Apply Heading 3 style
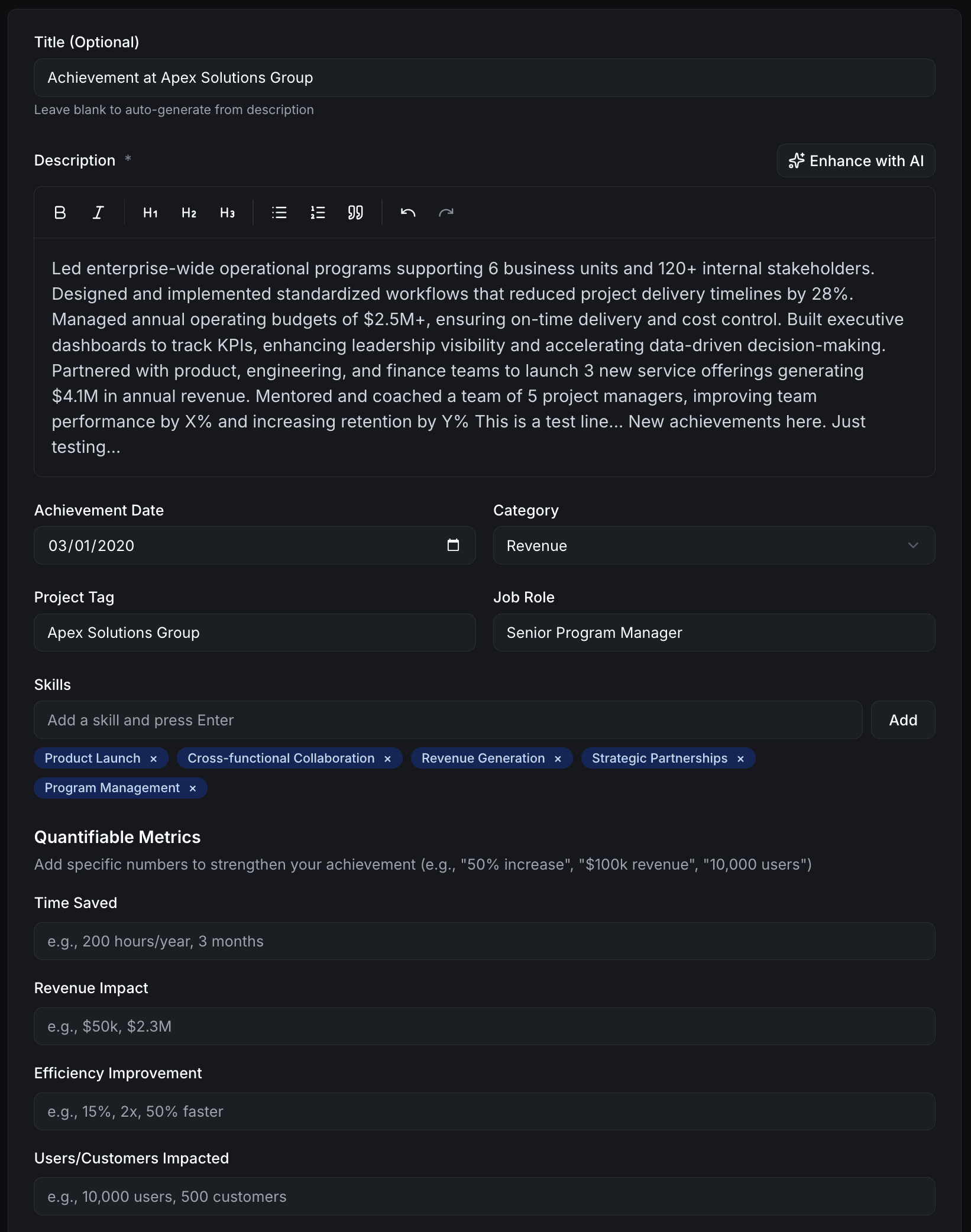The width and height of the screenshot is (971, 1232). coord(227,213)
